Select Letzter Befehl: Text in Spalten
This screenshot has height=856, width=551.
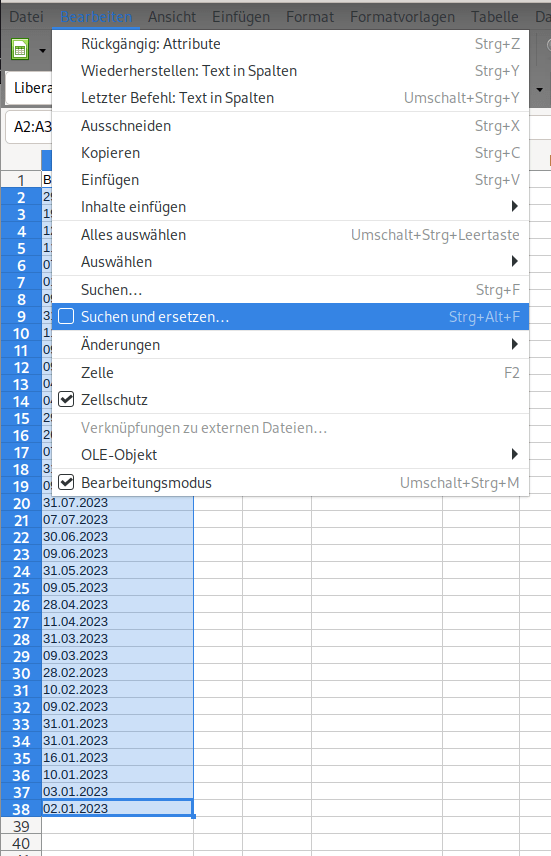coord(291,98)
